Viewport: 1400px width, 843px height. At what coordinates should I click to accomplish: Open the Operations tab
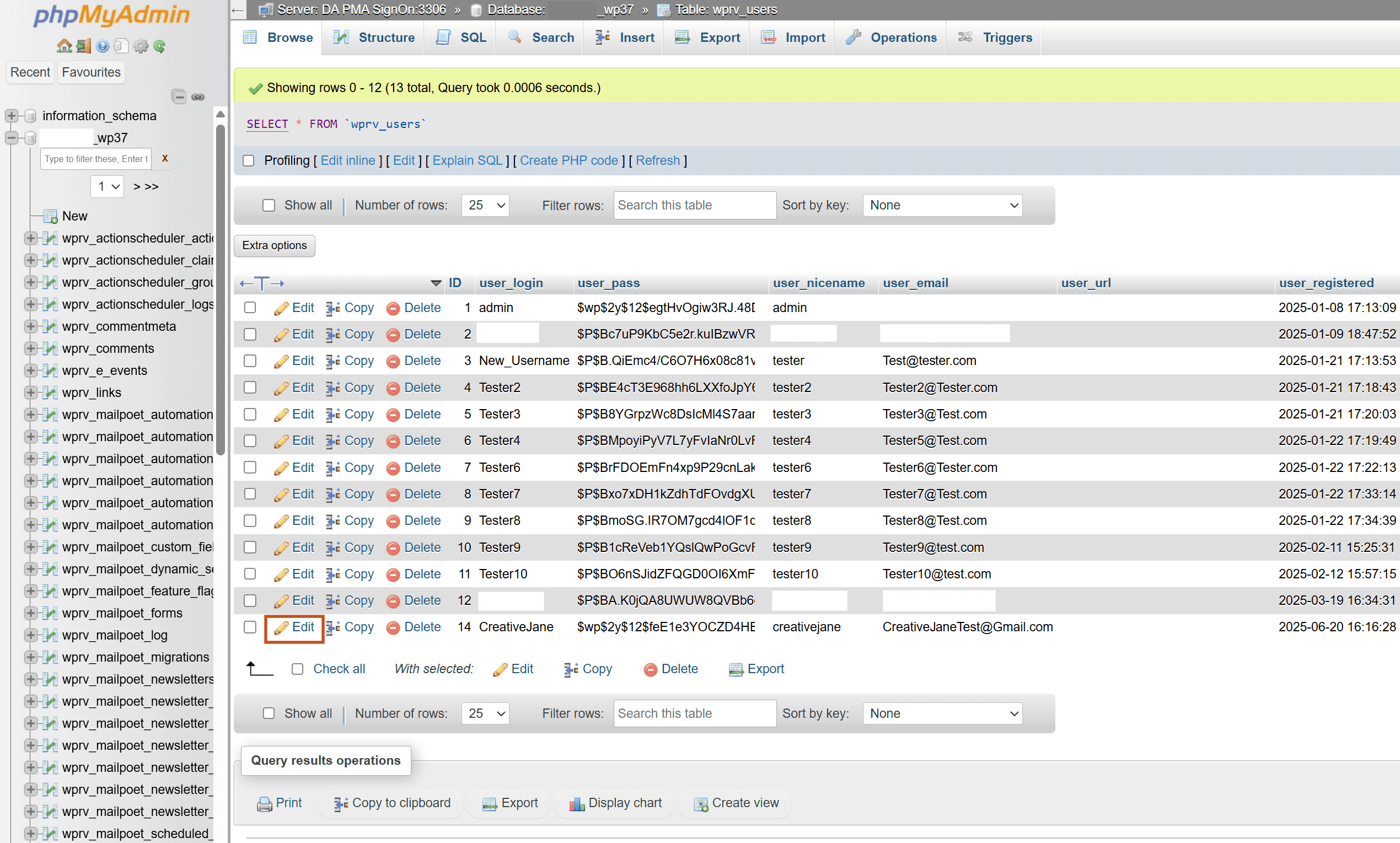coord(891,37)
